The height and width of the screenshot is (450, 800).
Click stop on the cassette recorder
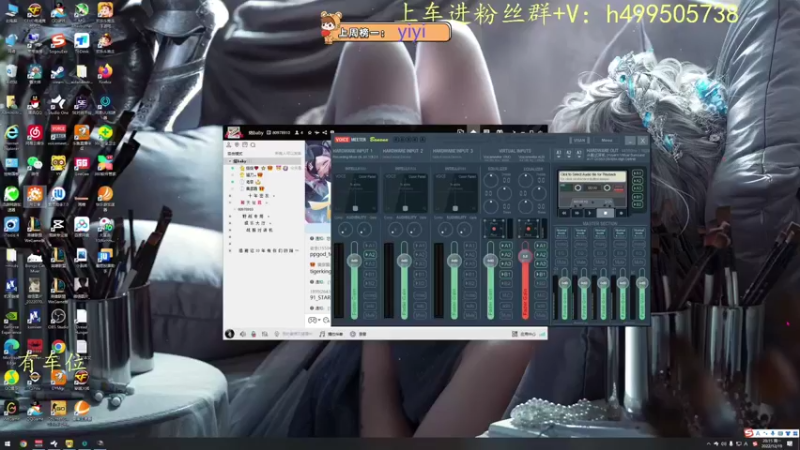coord(606,213)
